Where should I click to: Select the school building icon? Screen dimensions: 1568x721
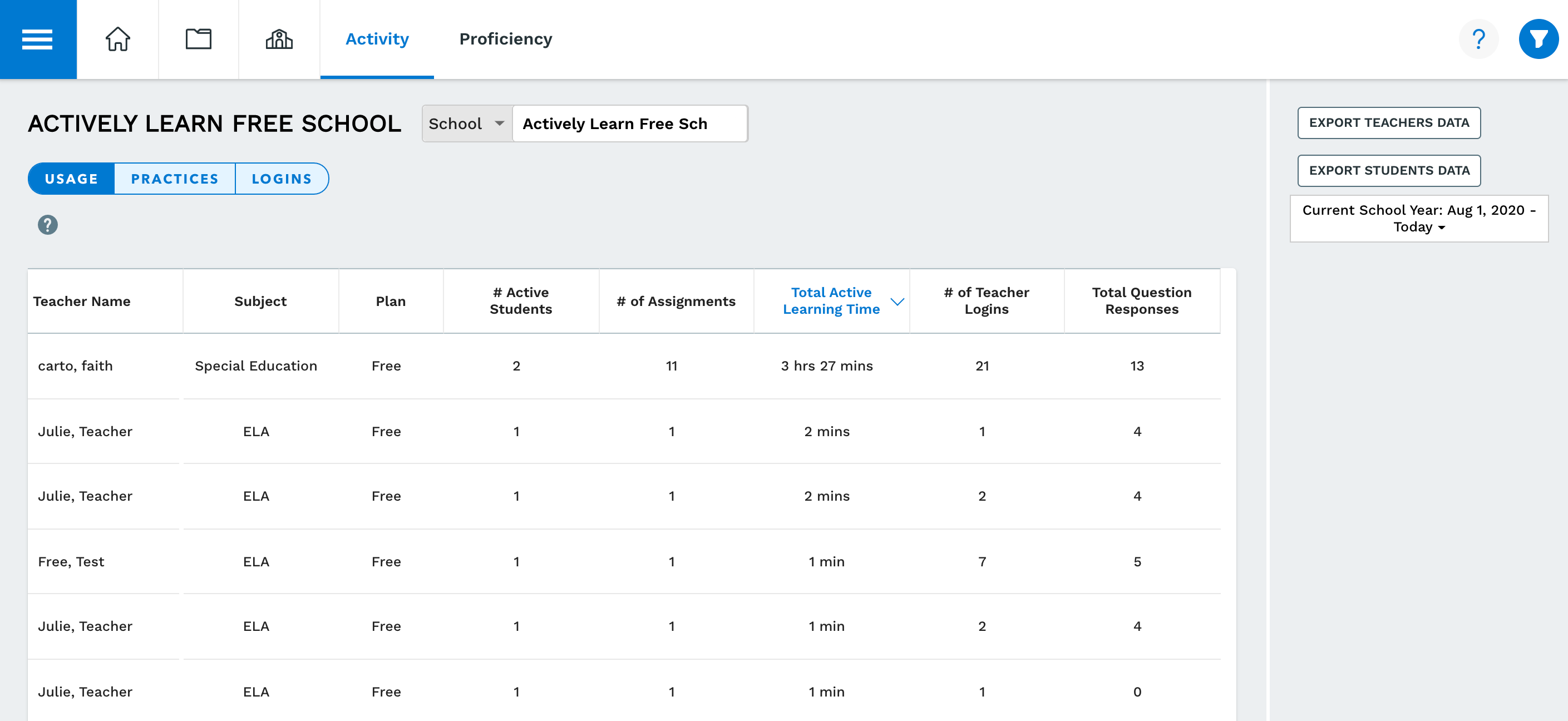(x=279, y=39)
